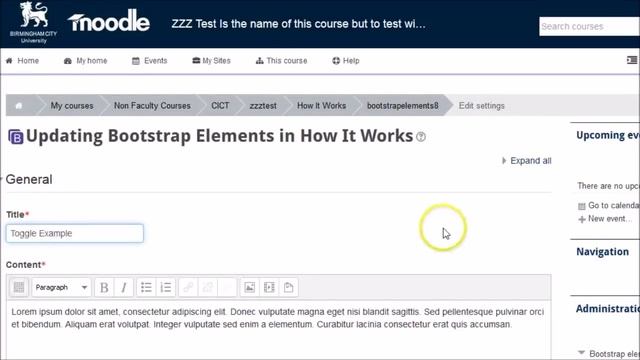The height and width of the screenshot is (360, 640).
Task: Open the CICT breadcrumb
Action: tap(220, 106)
